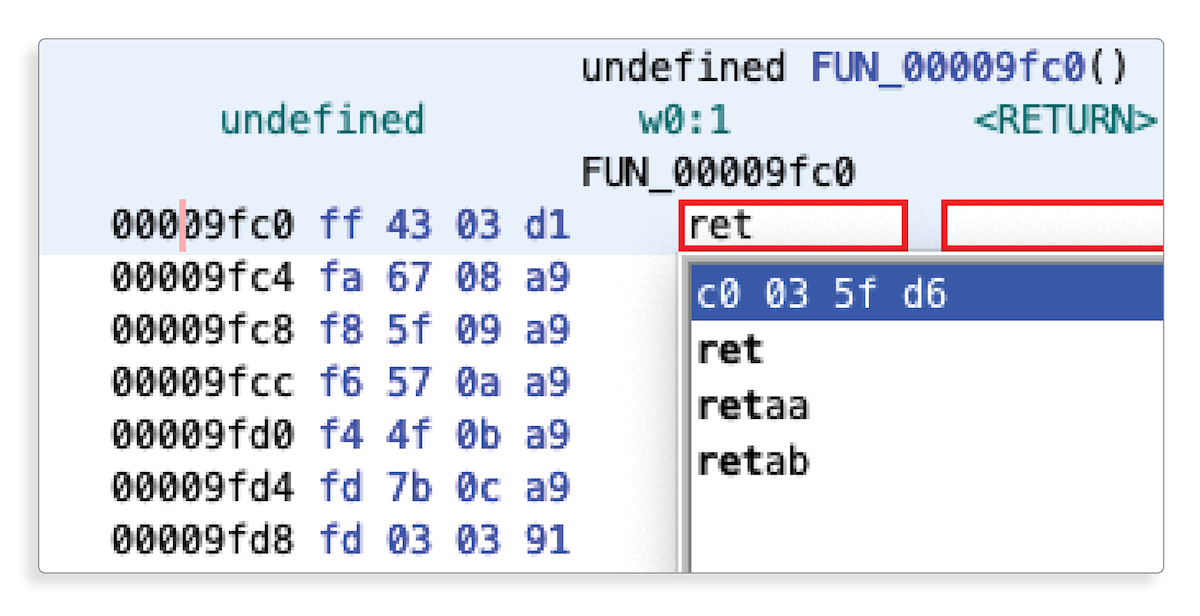Click the FUN_00009fc0 function label

(x=718, y=173)
